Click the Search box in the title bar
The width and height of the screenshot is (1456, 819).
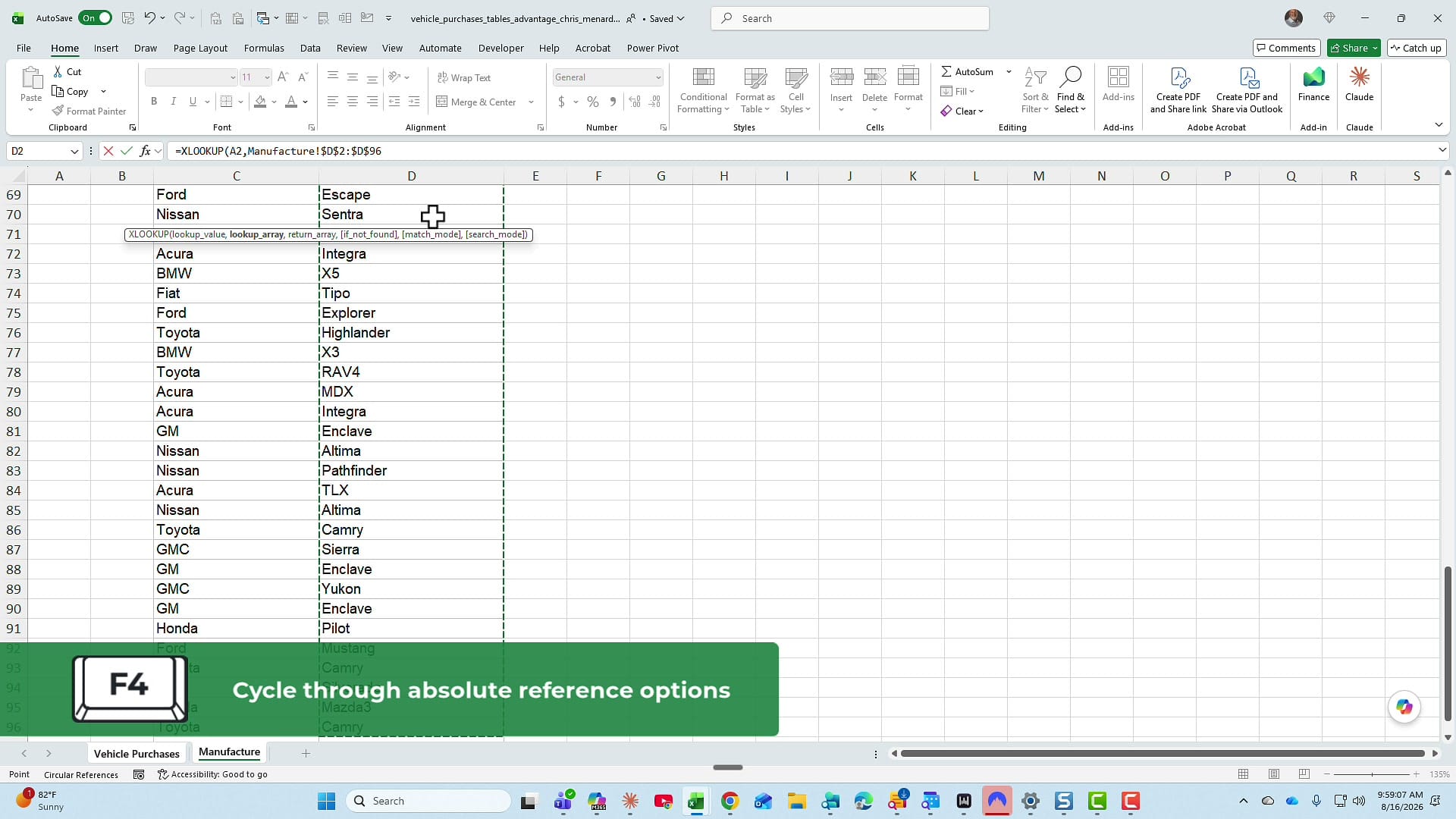point(849,18)
